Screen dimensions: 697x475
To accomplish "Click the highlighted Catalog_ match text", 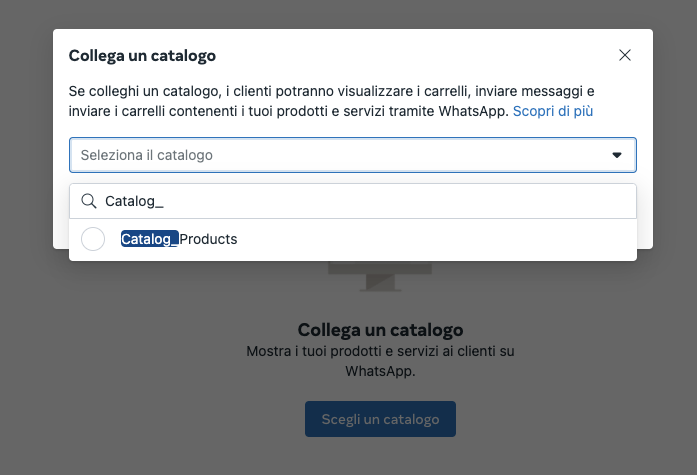I will pos(149,239).
